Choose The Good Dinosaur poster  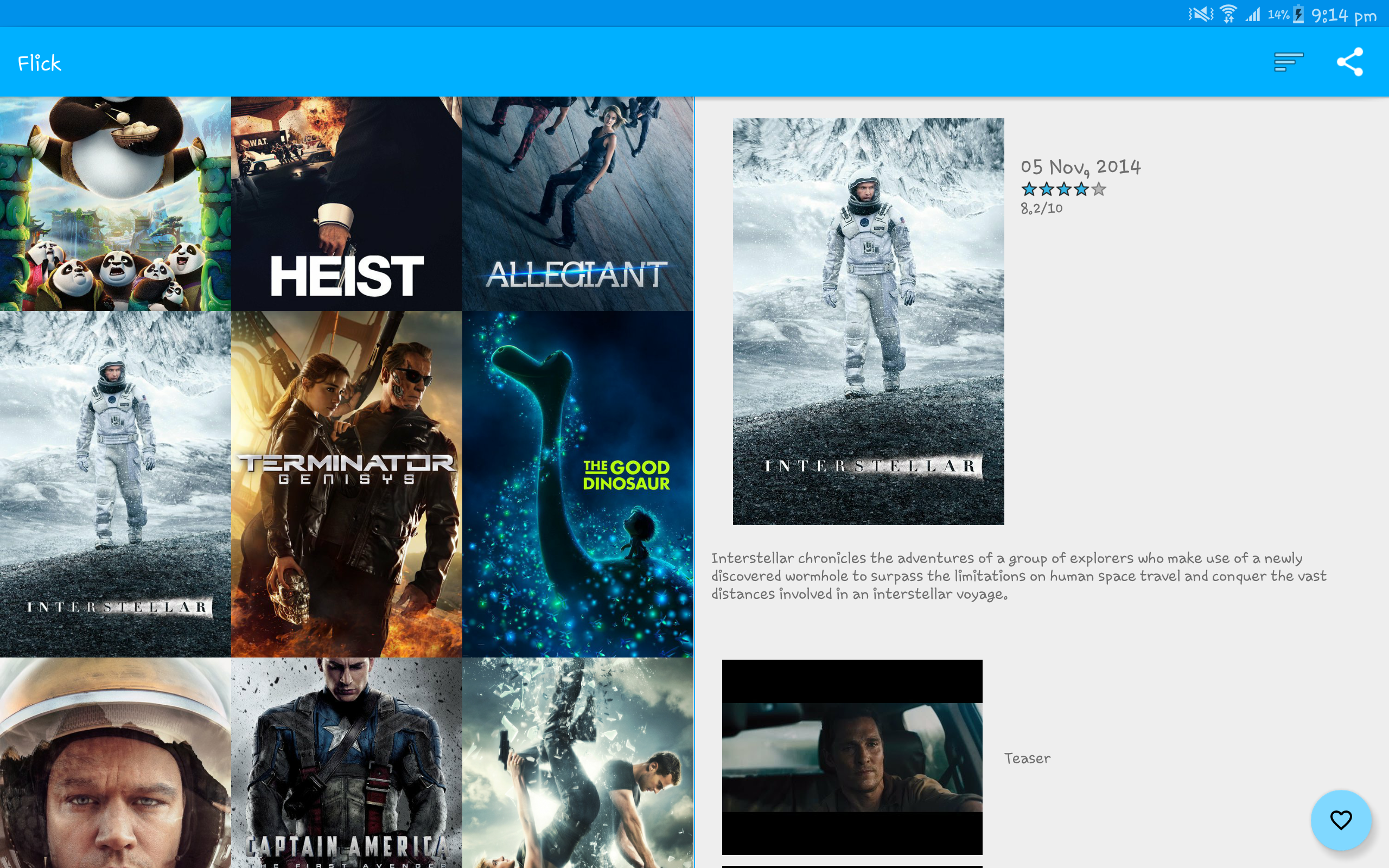(577, 483)
